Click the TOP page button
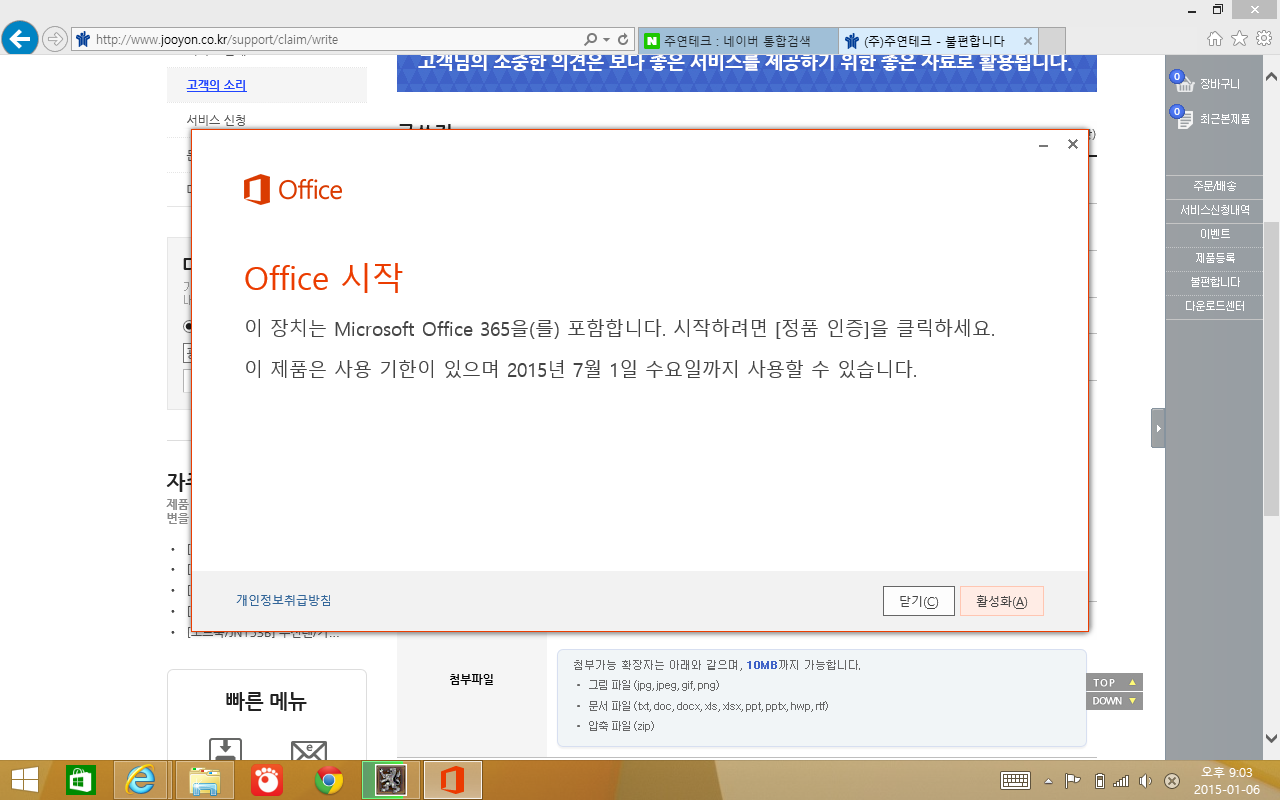Image resolution: width=1280 pixels, height=800 pixels. (1114, 682)
